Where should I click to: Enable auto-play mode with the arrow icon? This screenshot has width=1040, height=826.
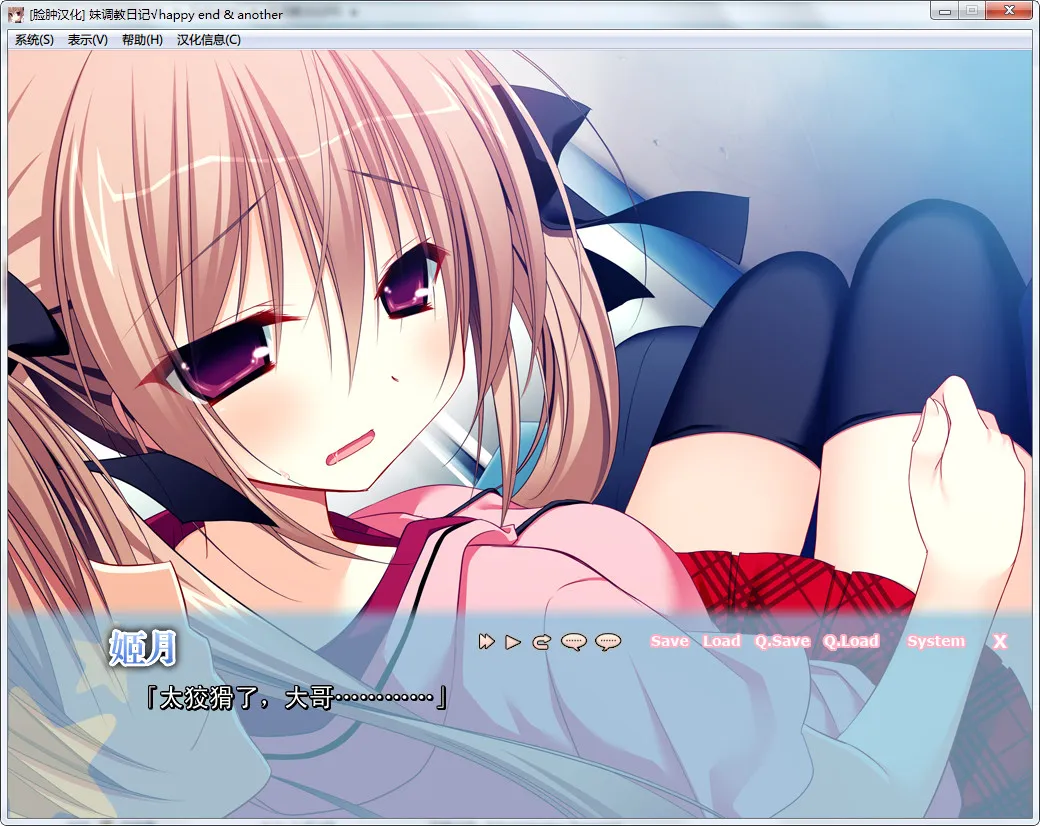coord(512,642)
